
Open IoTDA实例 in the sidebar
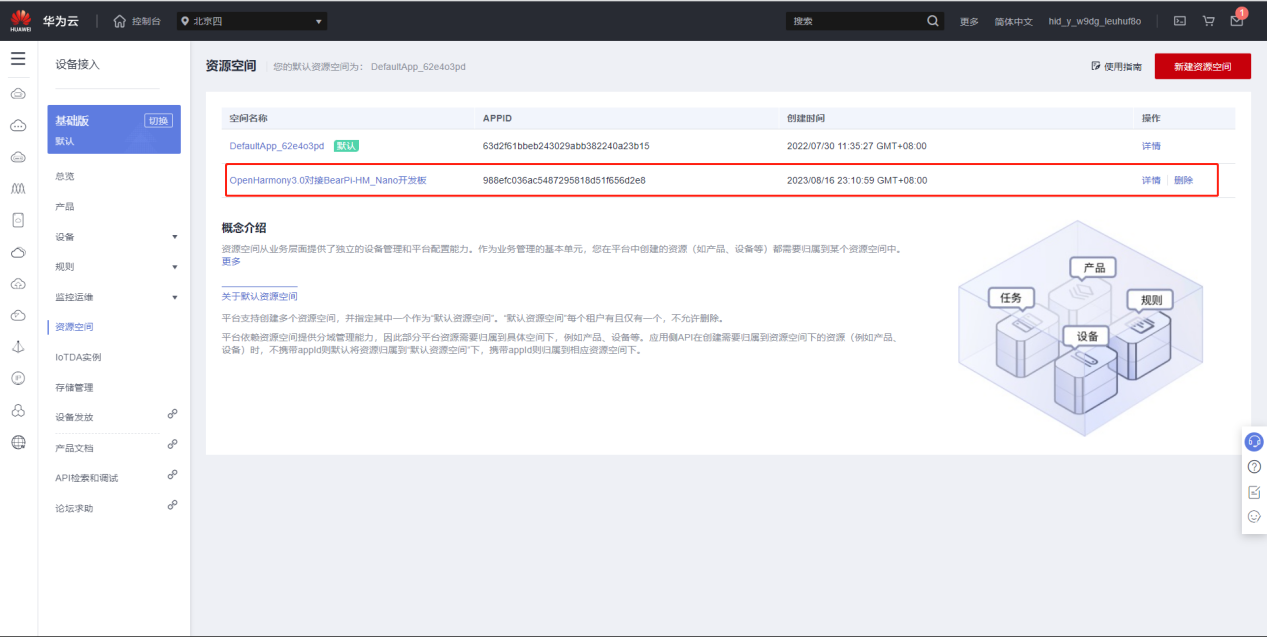click(x=78, y=357)
